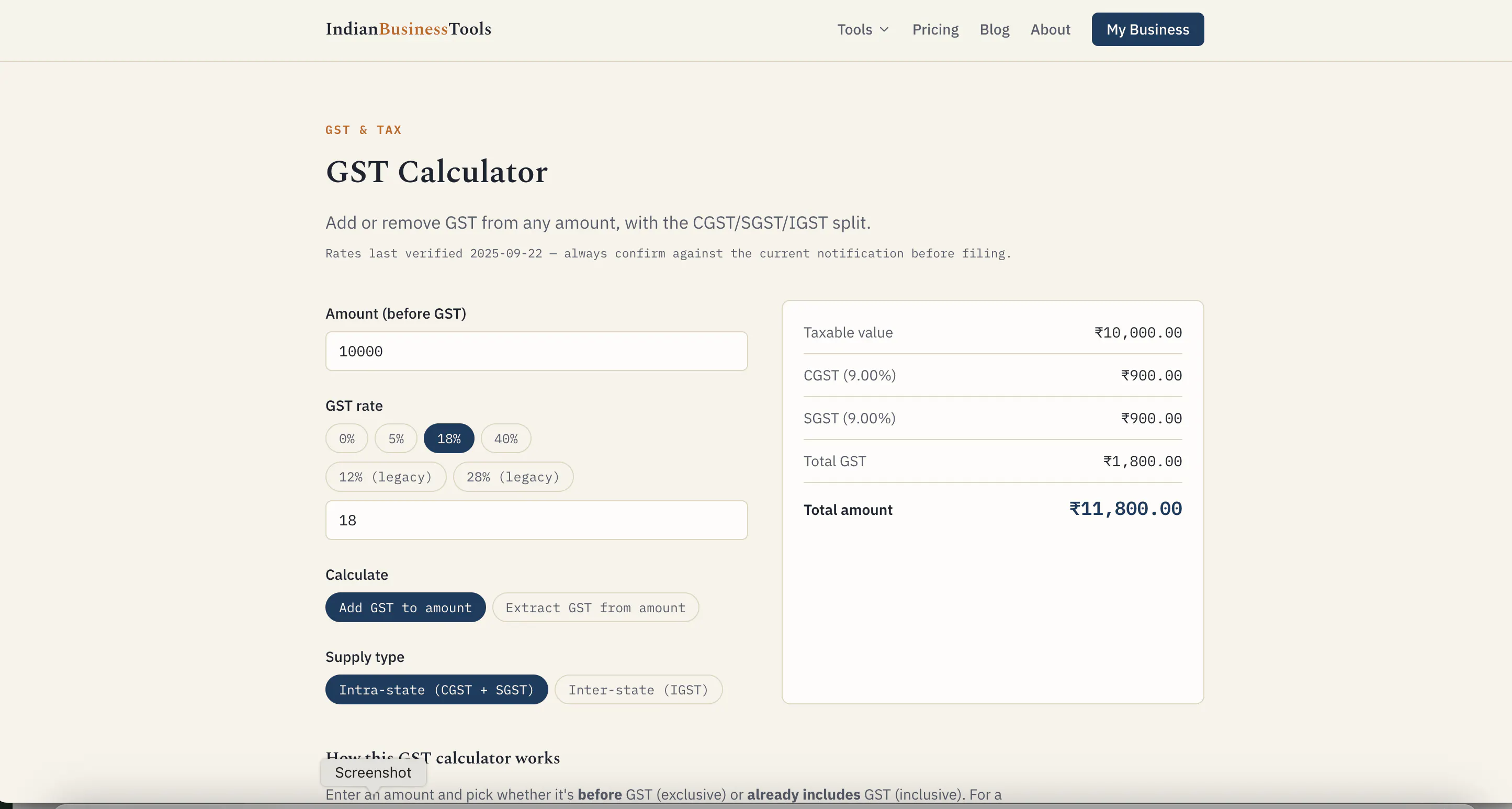1512x809 pixels.
Task: Choose the 28% (legacy) rate
Action: coord(513,477)
